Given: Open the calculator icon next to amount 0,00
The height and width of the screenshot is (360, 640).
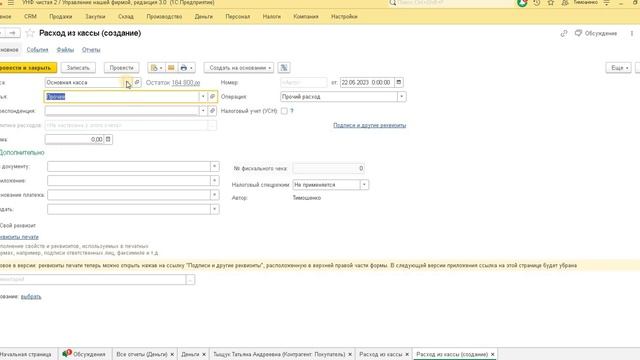Looking at the screenshot, I should [x=108, y=140].
